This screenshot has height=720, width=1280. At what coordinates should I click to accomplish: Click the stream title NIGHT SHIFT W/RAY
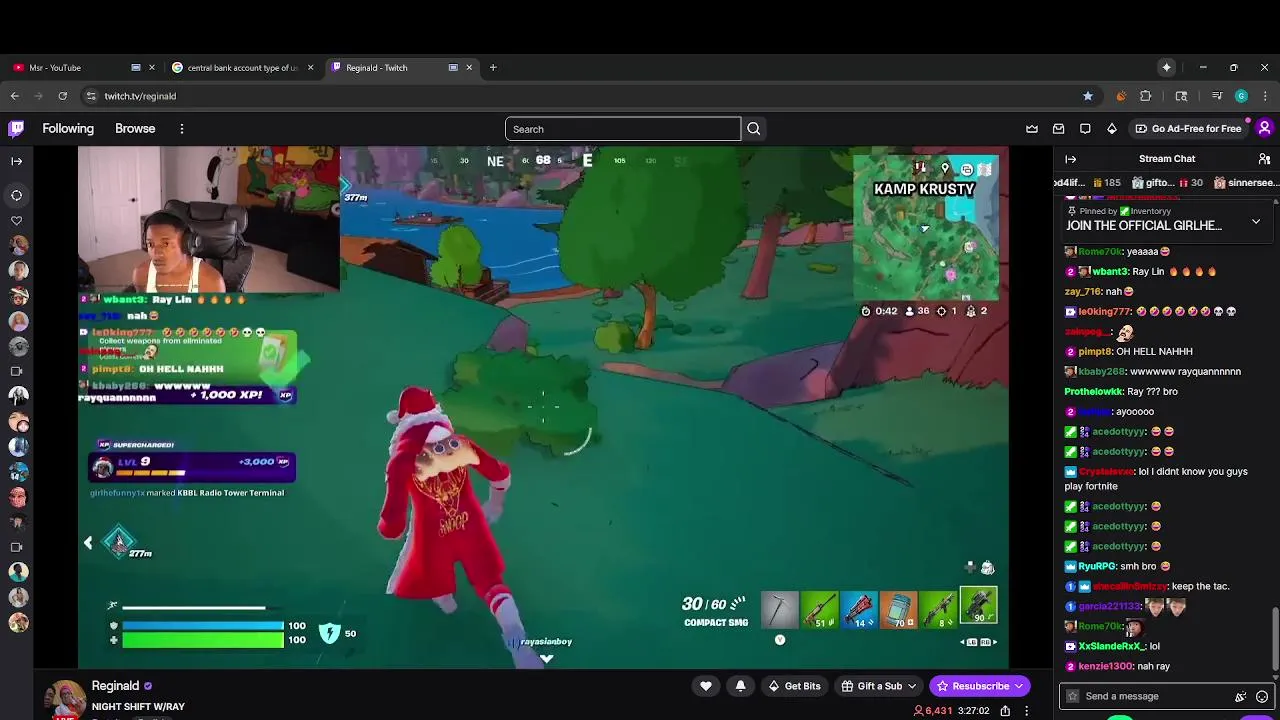pyautogui.click(x=138, y=707)
